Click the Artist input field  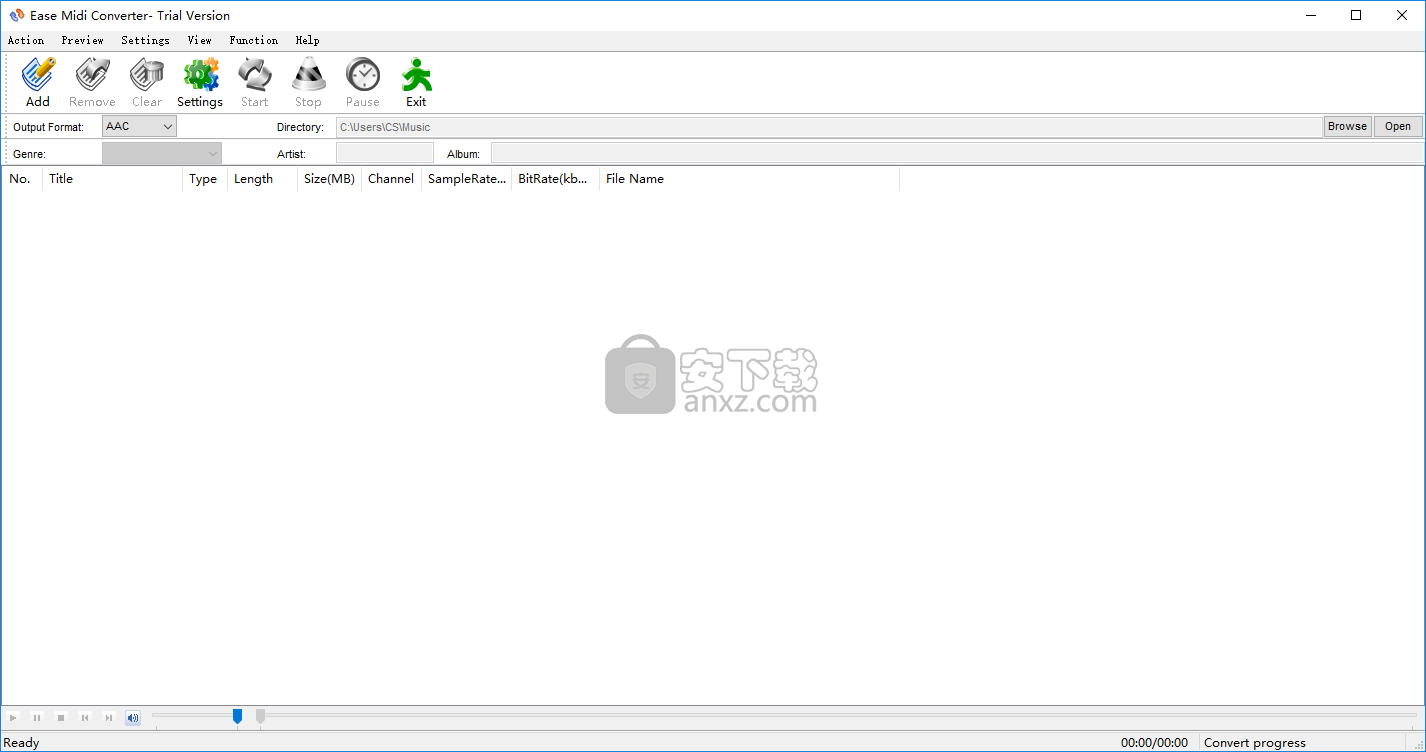point(385,154)
